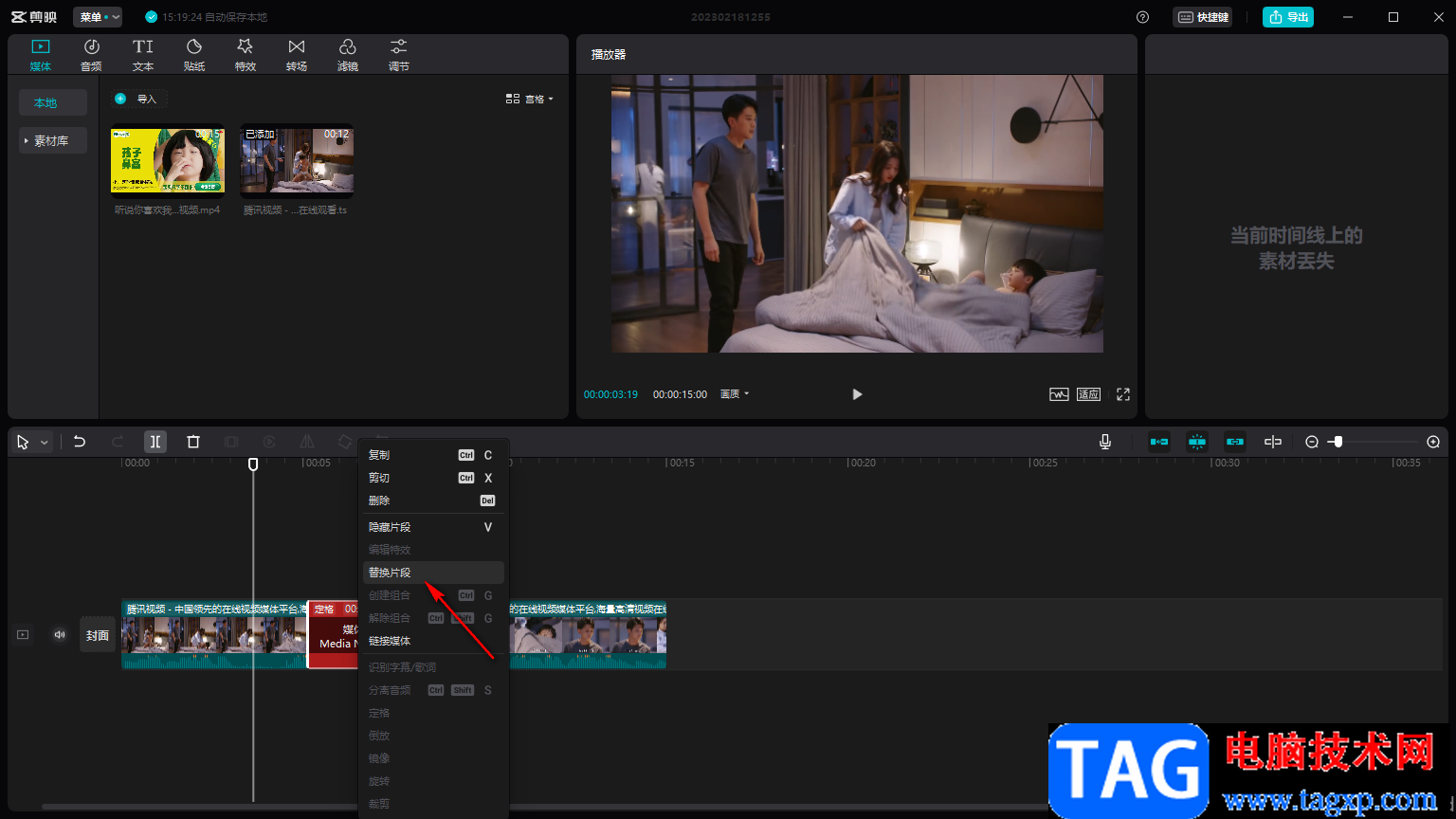This screenshot has height=819, width=1456.
Task: Expand the 素材库 category
Action: point(53,140)
